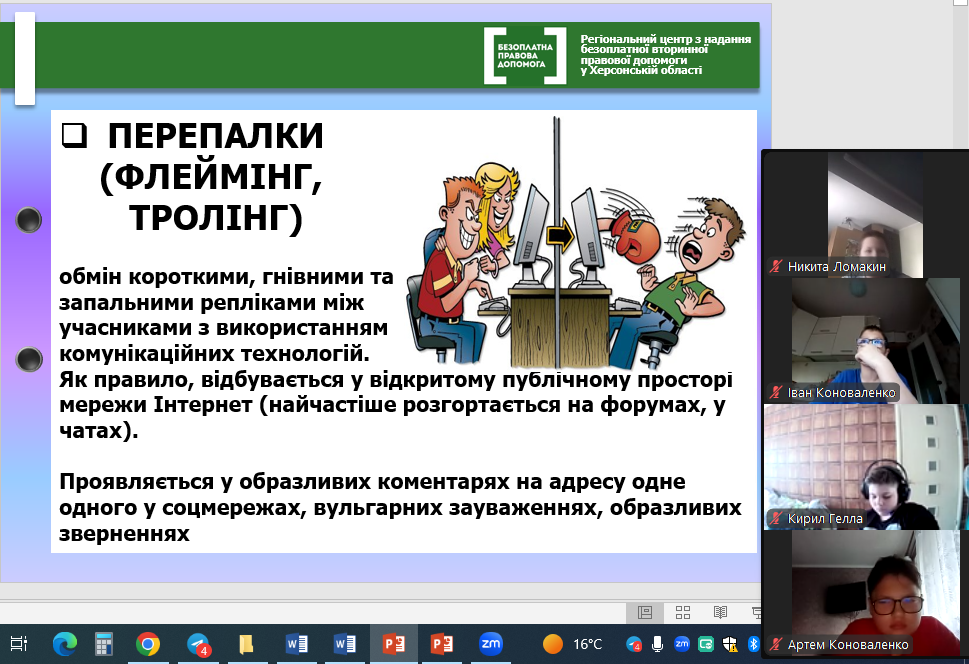Open the weather widget showing 16°C
Image resolution: width=969 pixels, height=664 pixels.
point(573,643)
